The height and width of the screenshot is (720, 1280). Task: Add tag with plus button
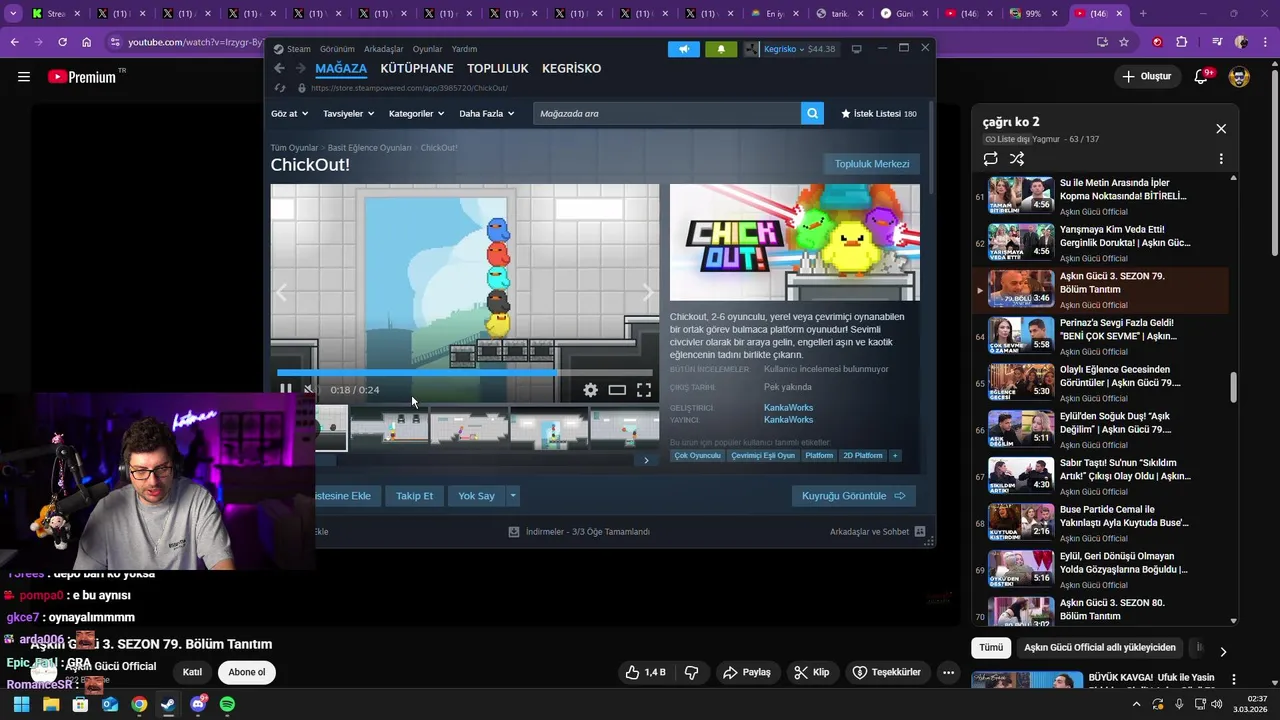pos(895,455)
